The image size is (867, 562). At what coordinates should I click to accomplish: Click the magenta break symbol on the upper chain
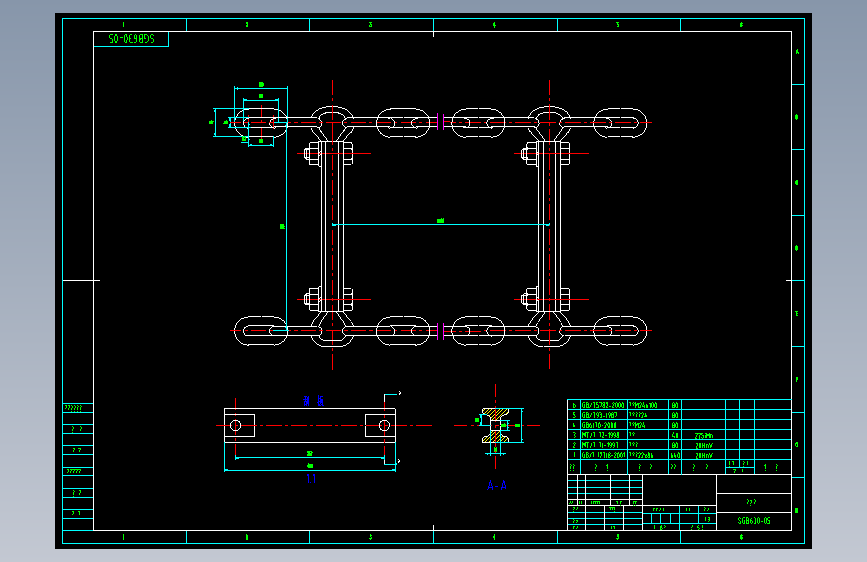441,122
